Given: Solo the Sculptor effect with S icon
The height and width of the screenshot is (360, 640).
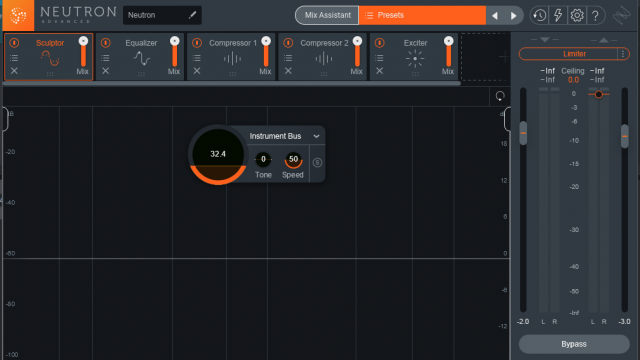Looking at the screenshot, I should point(317,163).
